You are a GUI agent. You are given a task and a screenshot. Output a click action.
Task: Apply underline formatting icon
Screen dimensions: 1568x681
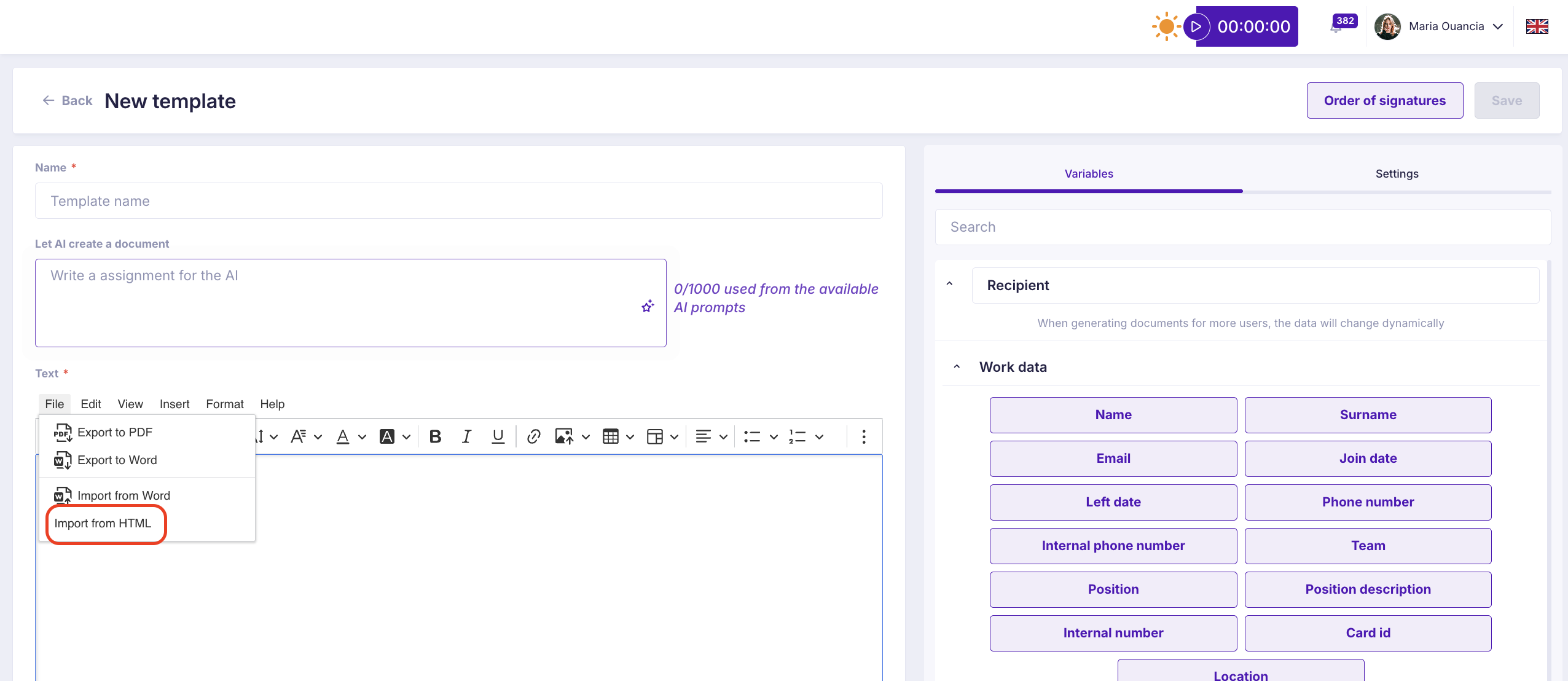pos(498,436)
